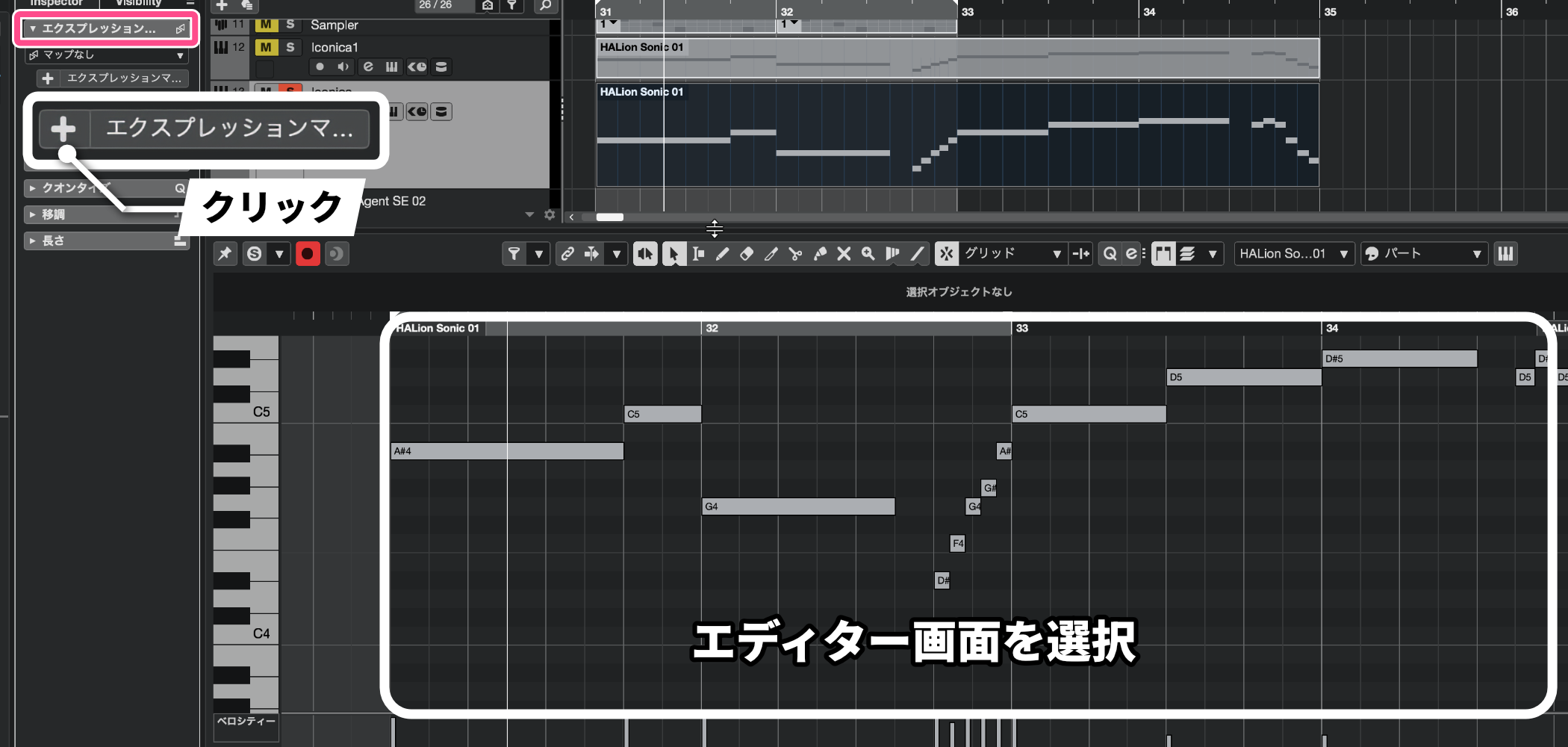1568x747 pixels.
Task: Choose the Zoom magnifier tool
Action: click(868, 254)
